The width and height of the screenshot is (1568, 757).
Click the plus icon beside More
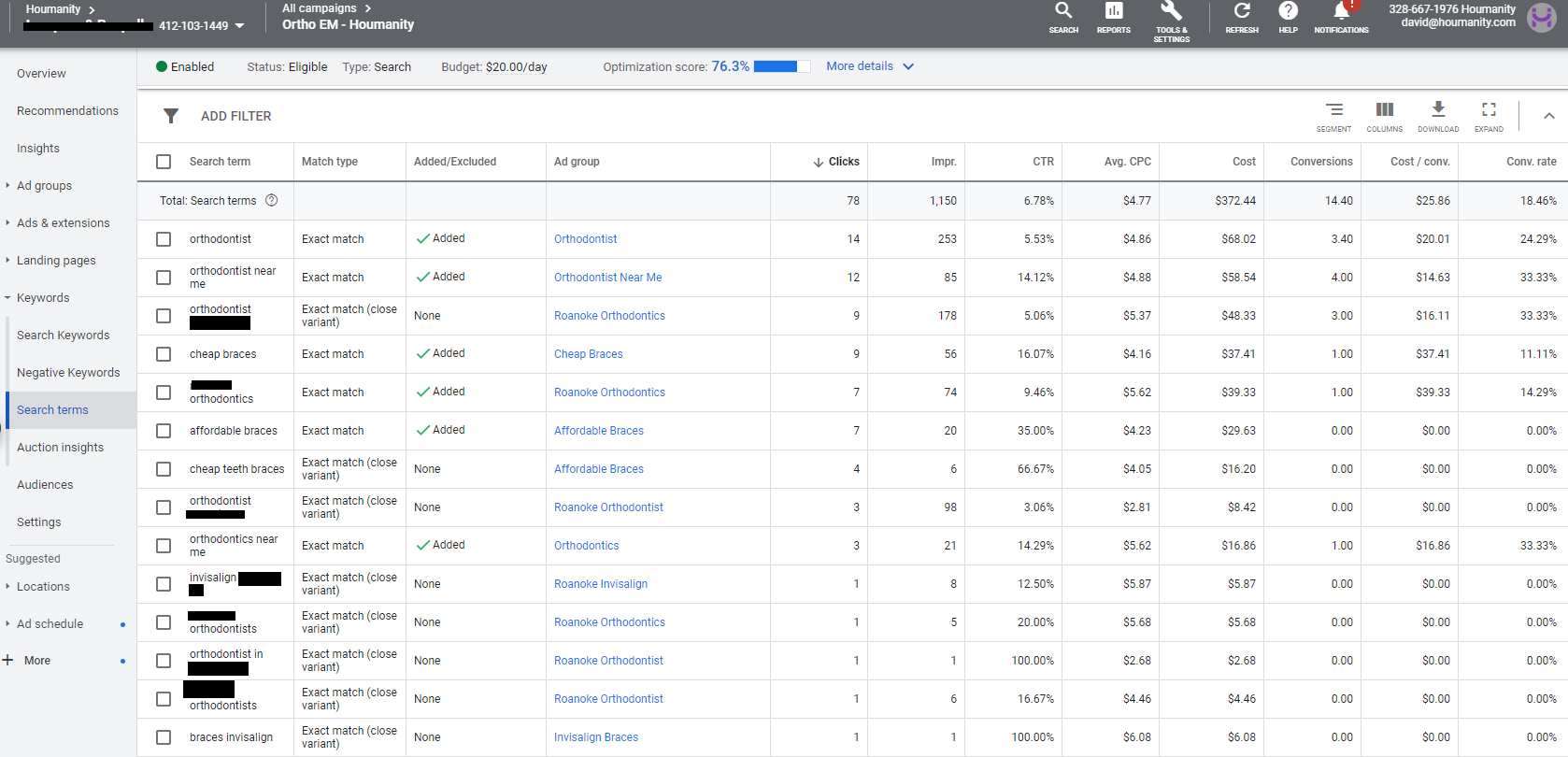click(x=7, y=660)
